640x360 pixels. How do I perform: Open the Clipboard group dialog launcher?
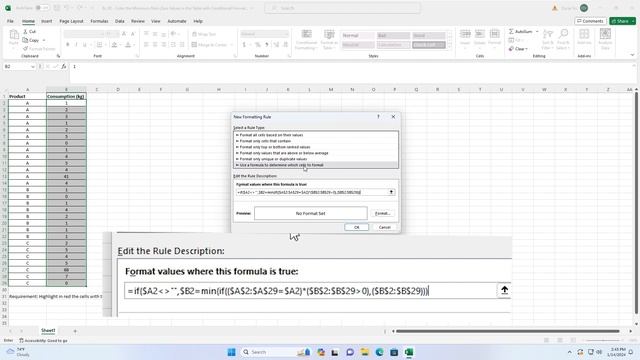58,56
